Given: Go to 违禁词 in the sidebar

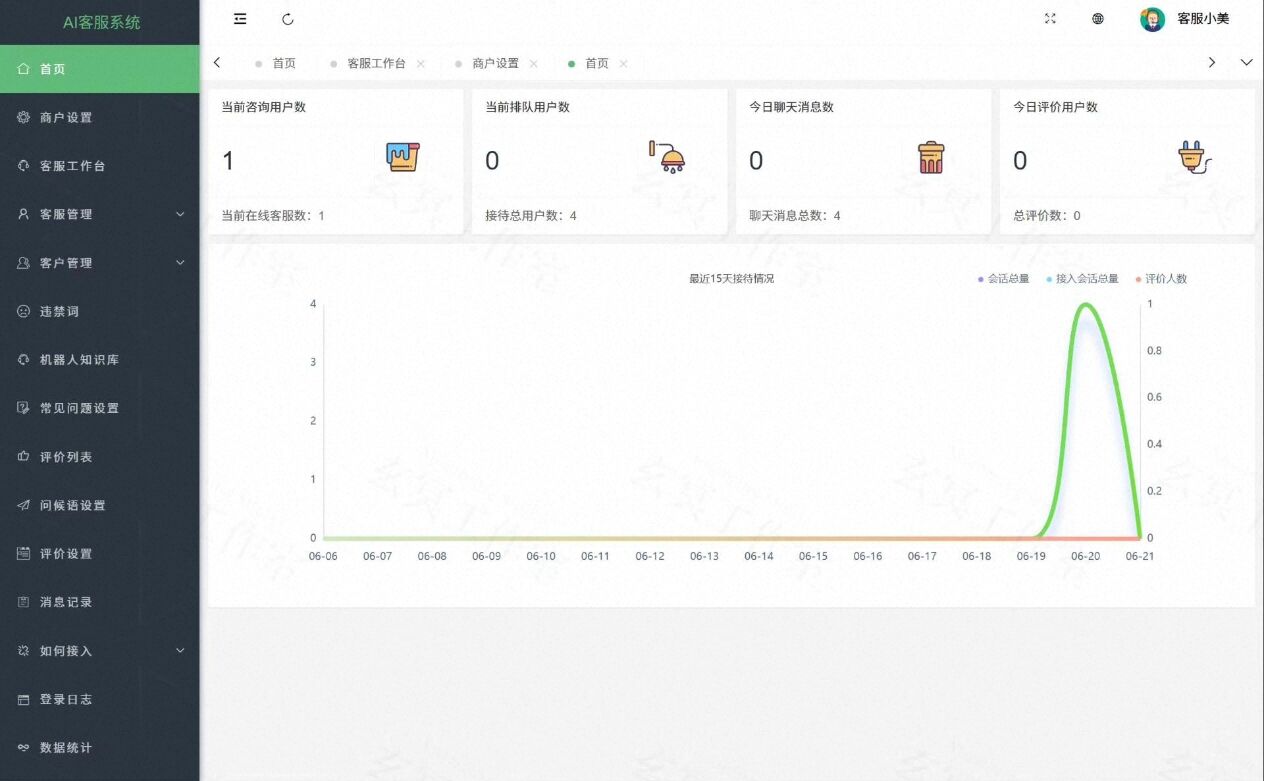Looking at the screenshot, I should tap(100, 311).
